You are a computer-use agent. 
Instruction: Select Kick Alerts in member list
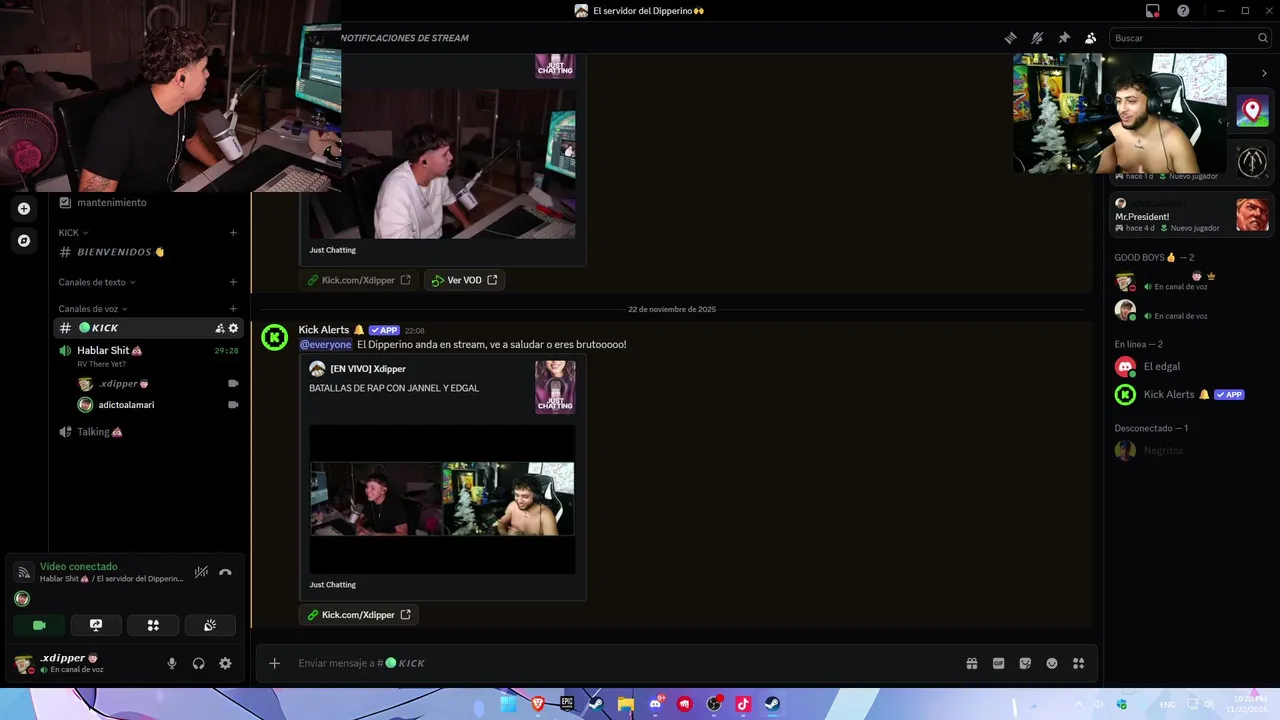coord(1190,395)
